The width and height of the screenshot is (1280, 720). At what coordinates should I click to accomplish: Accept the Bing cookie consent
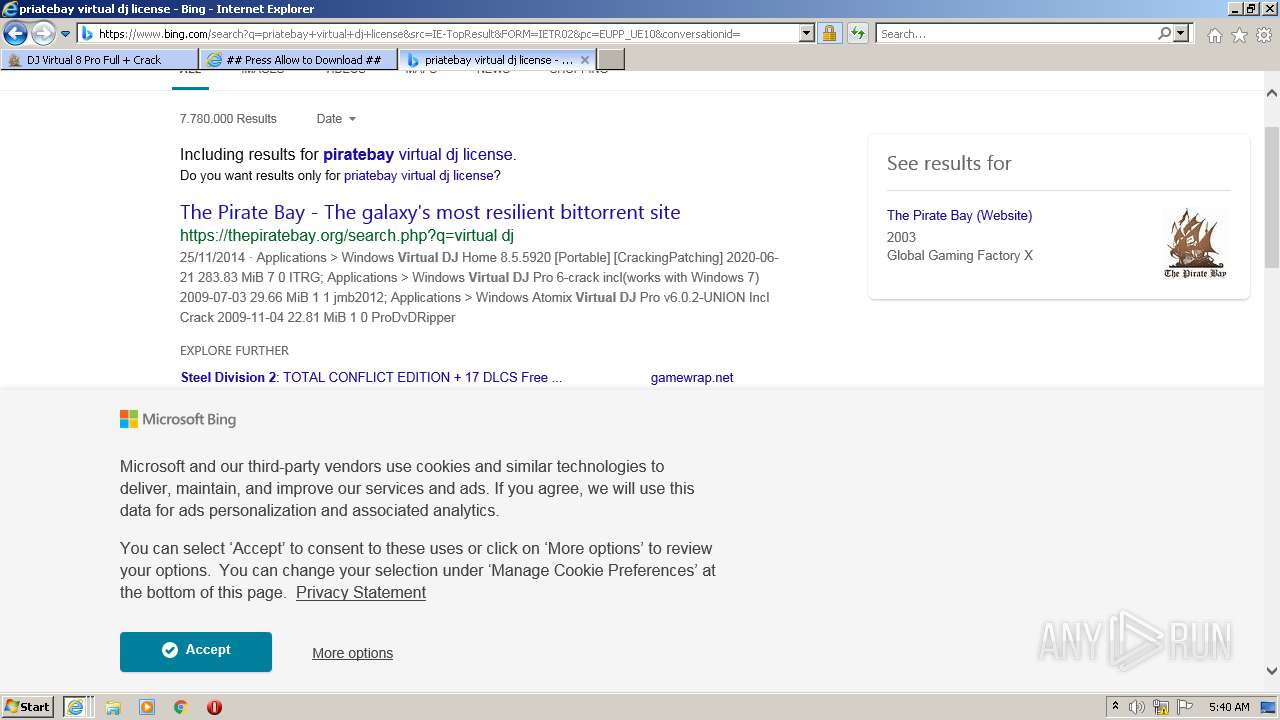tap(196, 651)
